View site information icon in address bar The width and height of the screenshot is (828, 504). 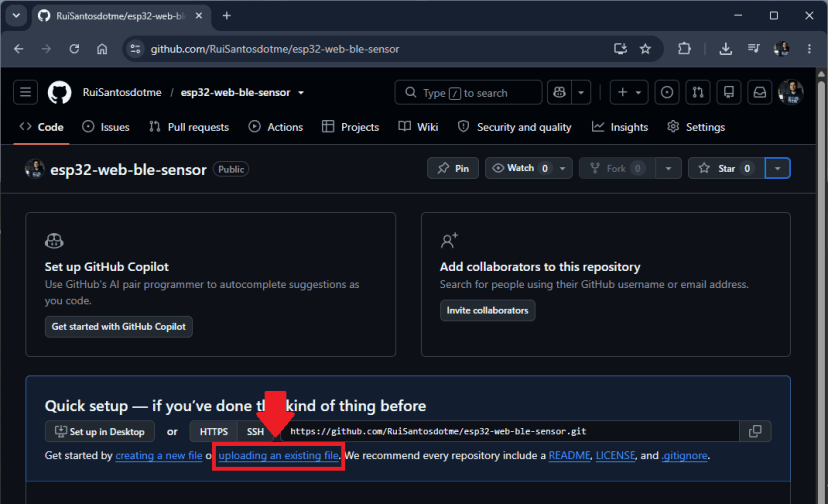(135, 49)
